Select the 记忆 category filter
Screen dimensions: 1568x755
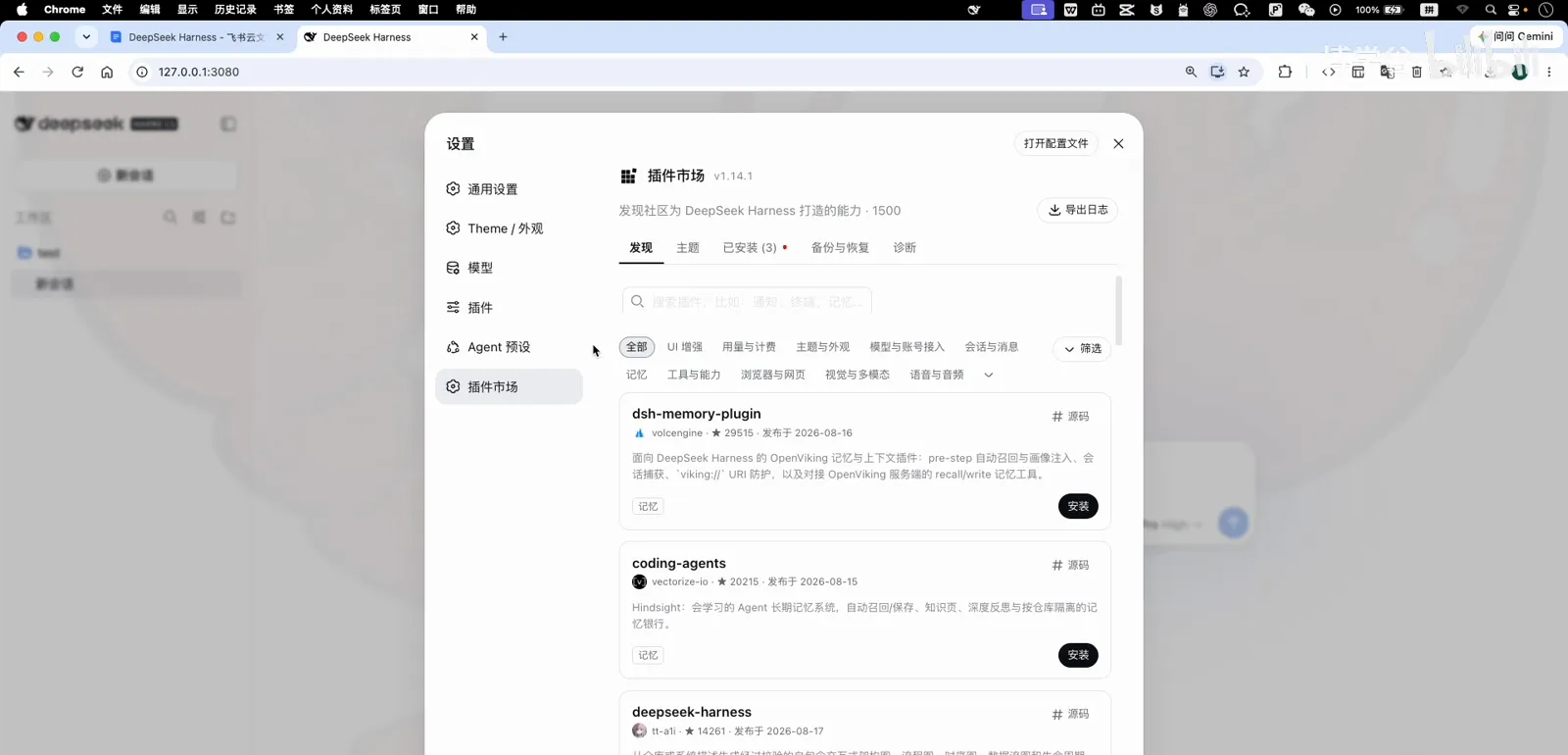tap(637, 375)
